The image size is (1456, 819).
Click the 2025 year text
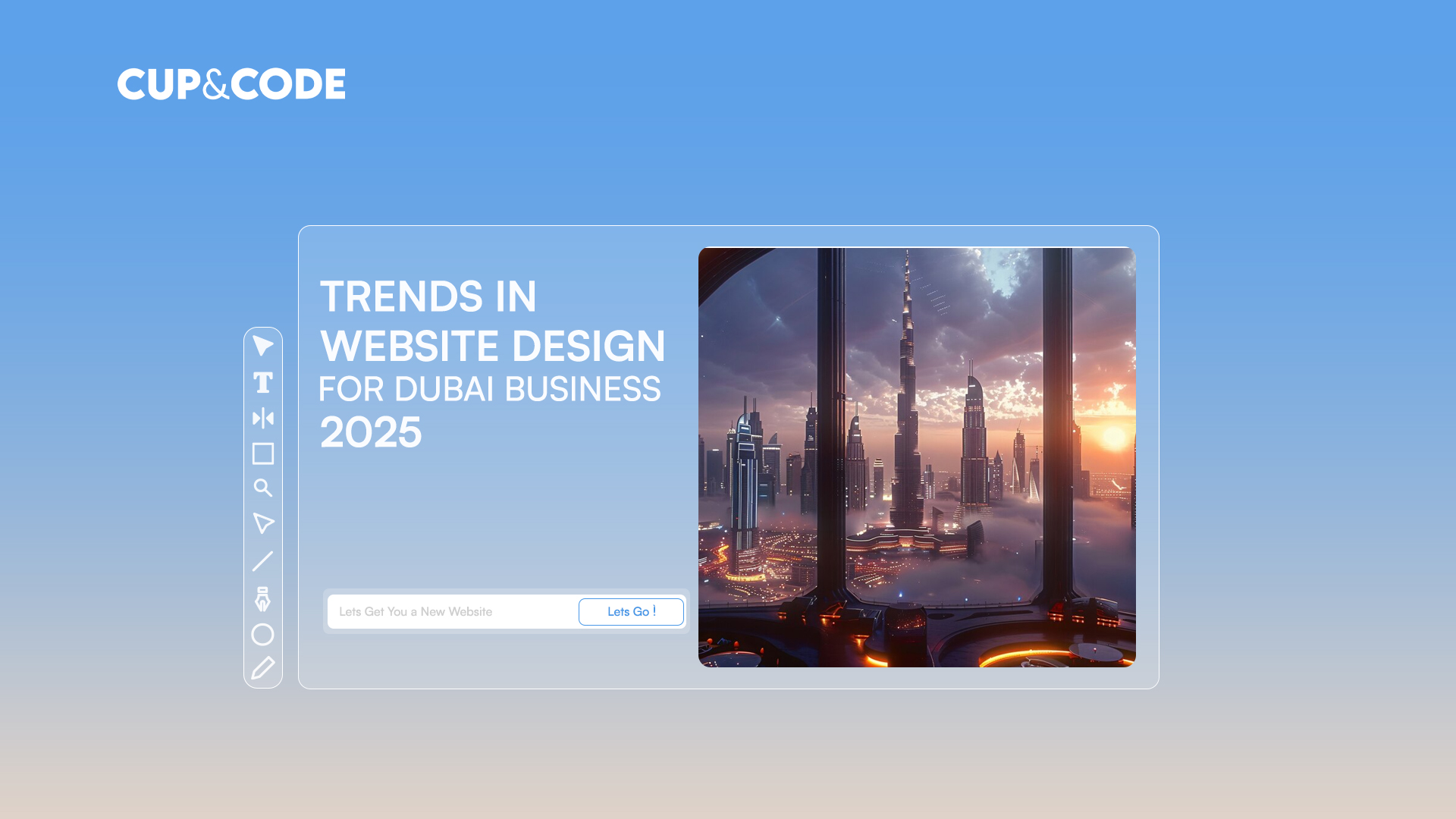click(x=371, y=432)
